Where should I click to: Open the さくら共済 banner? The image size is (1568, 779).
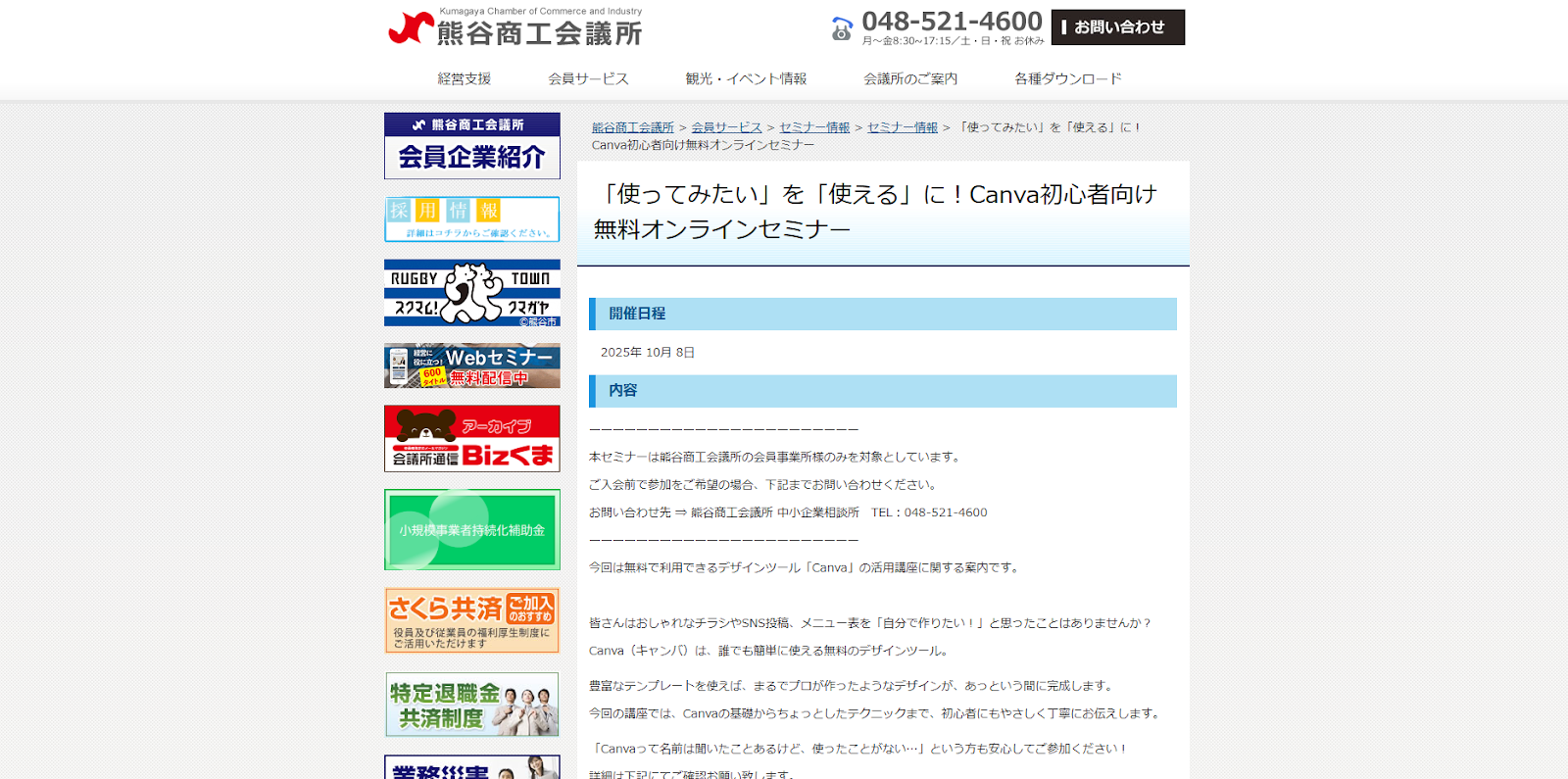[x=472, y=620]
